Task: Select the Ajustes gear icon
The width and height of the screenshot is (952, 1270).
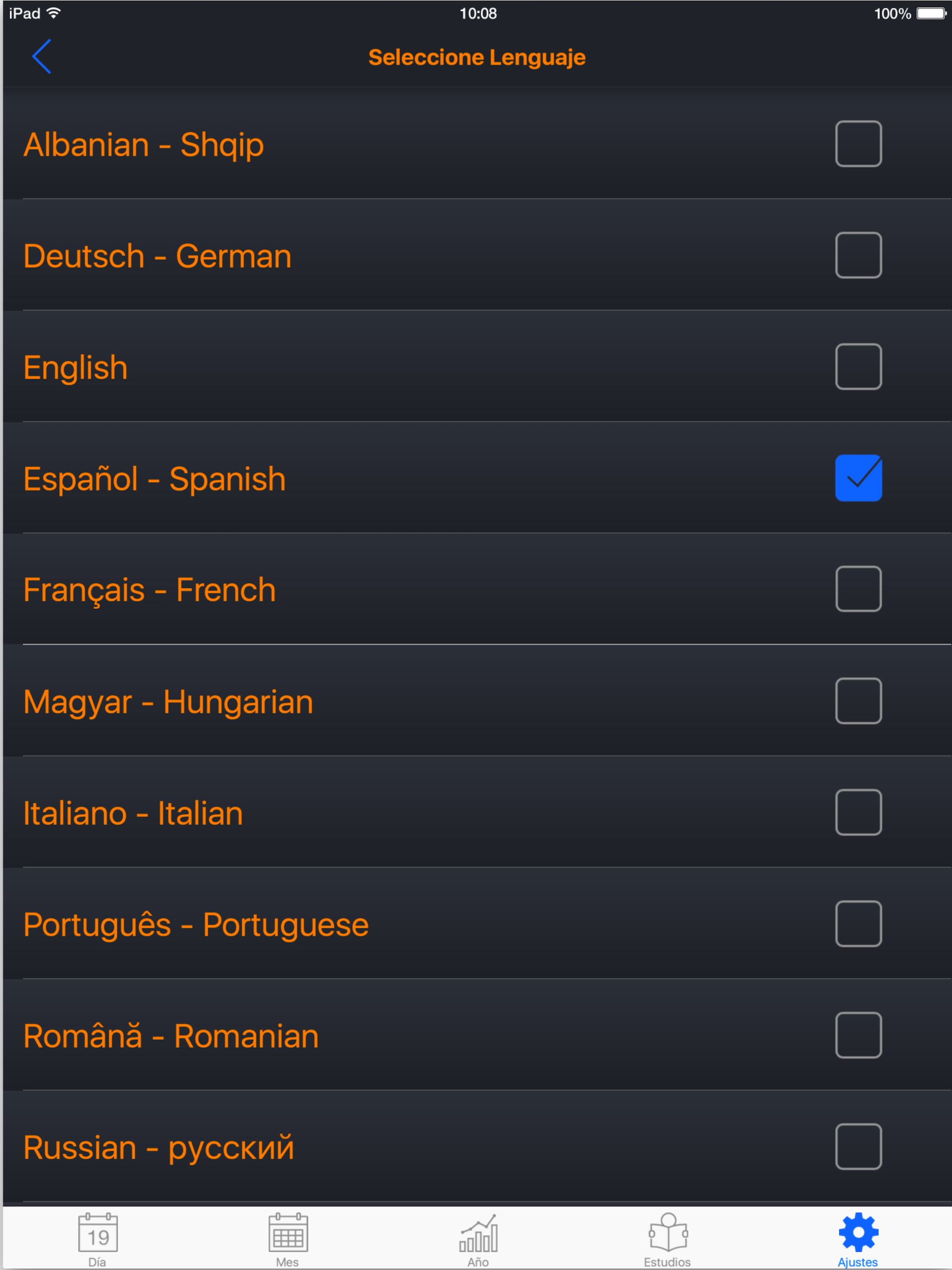Action: [858, 1232]
